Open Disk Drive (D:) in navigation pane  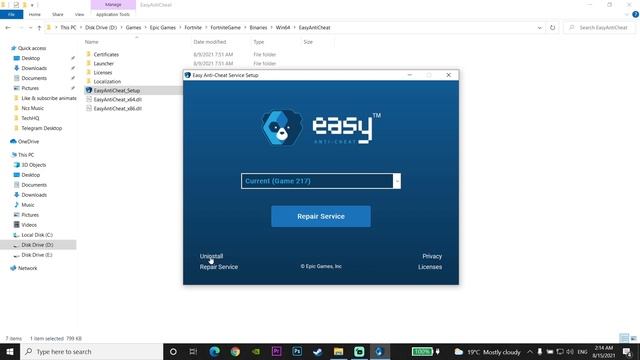point(37,245)
